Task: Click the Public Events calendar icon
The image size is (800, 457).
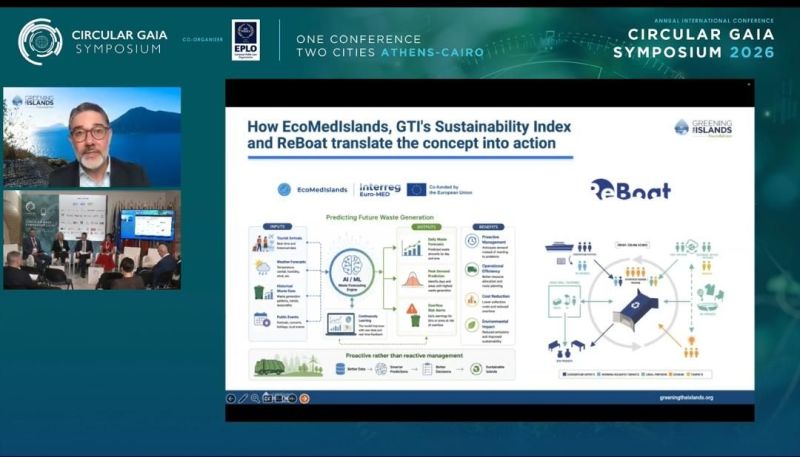Action: pos(262,319)
